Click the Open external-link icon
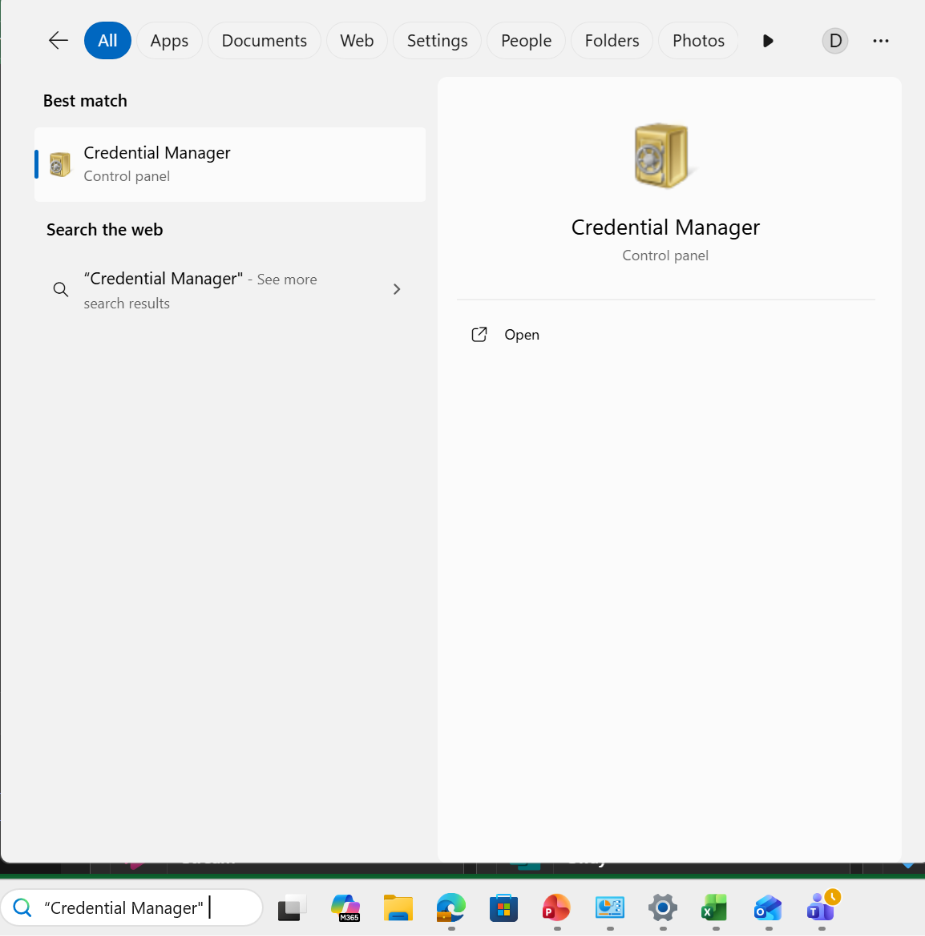The width and height of the screenshot is (925, 936). [x=479, y=334]
